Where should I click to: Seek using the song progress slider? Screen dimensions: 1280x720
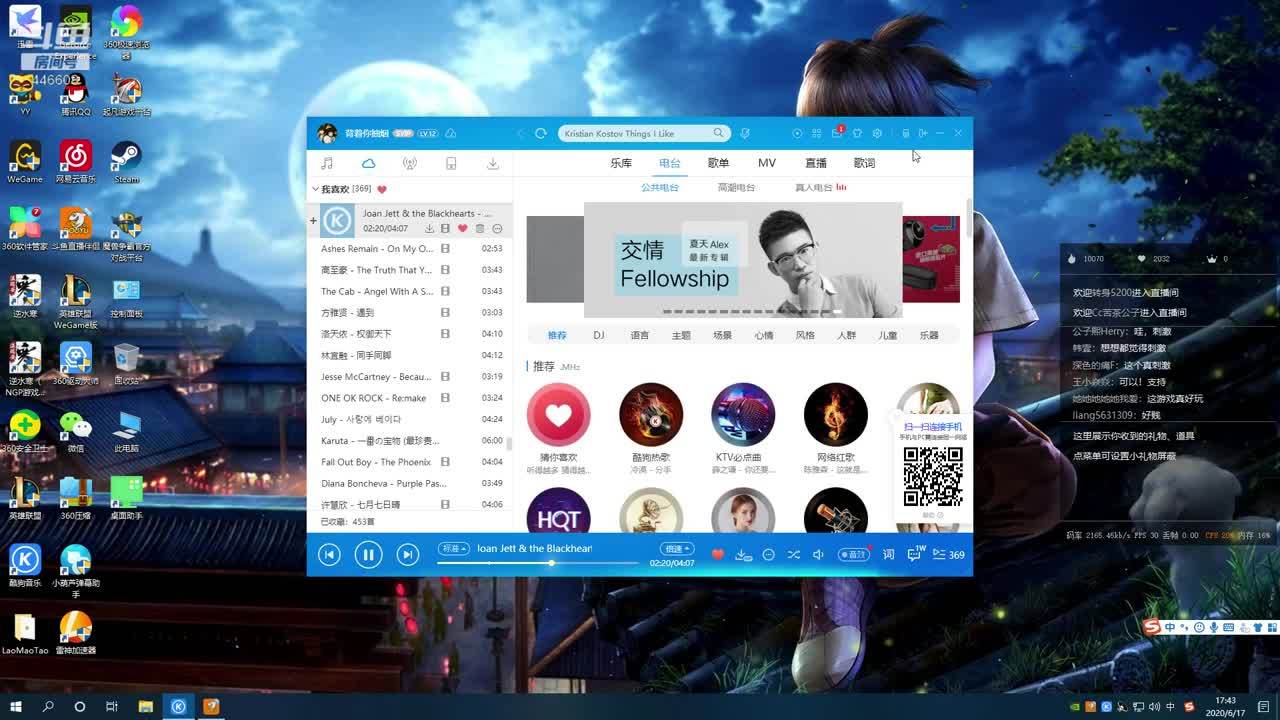[x=538, y=563]
